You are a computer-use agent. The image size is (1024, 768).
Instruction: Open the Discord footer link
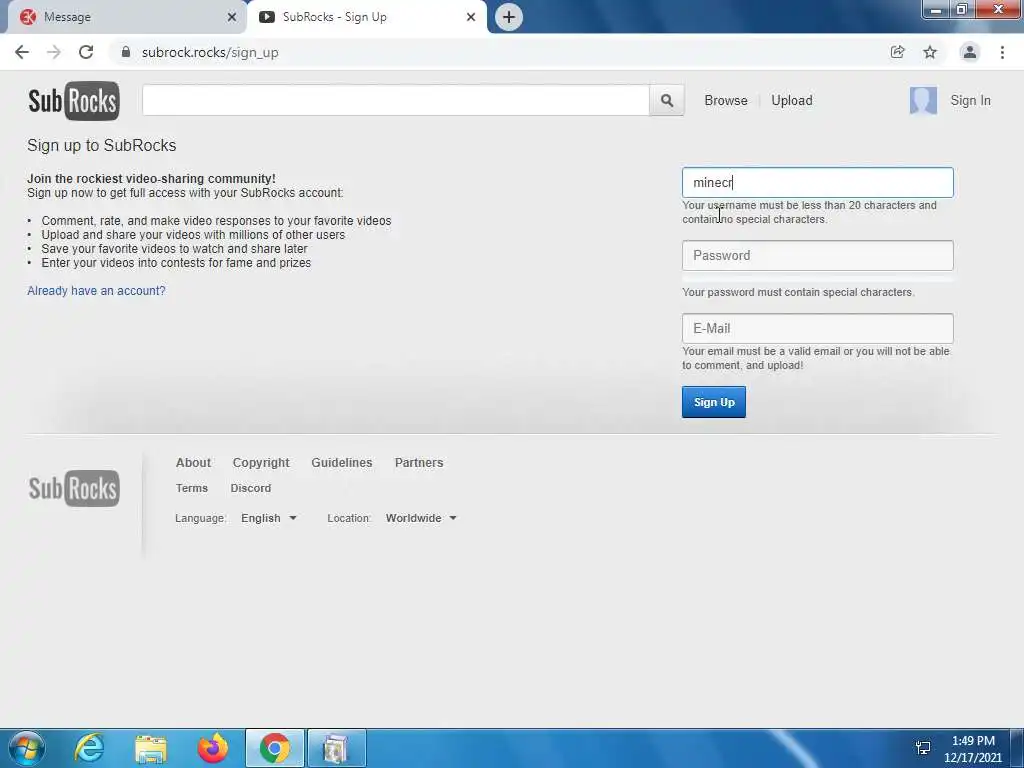point(251,488)
